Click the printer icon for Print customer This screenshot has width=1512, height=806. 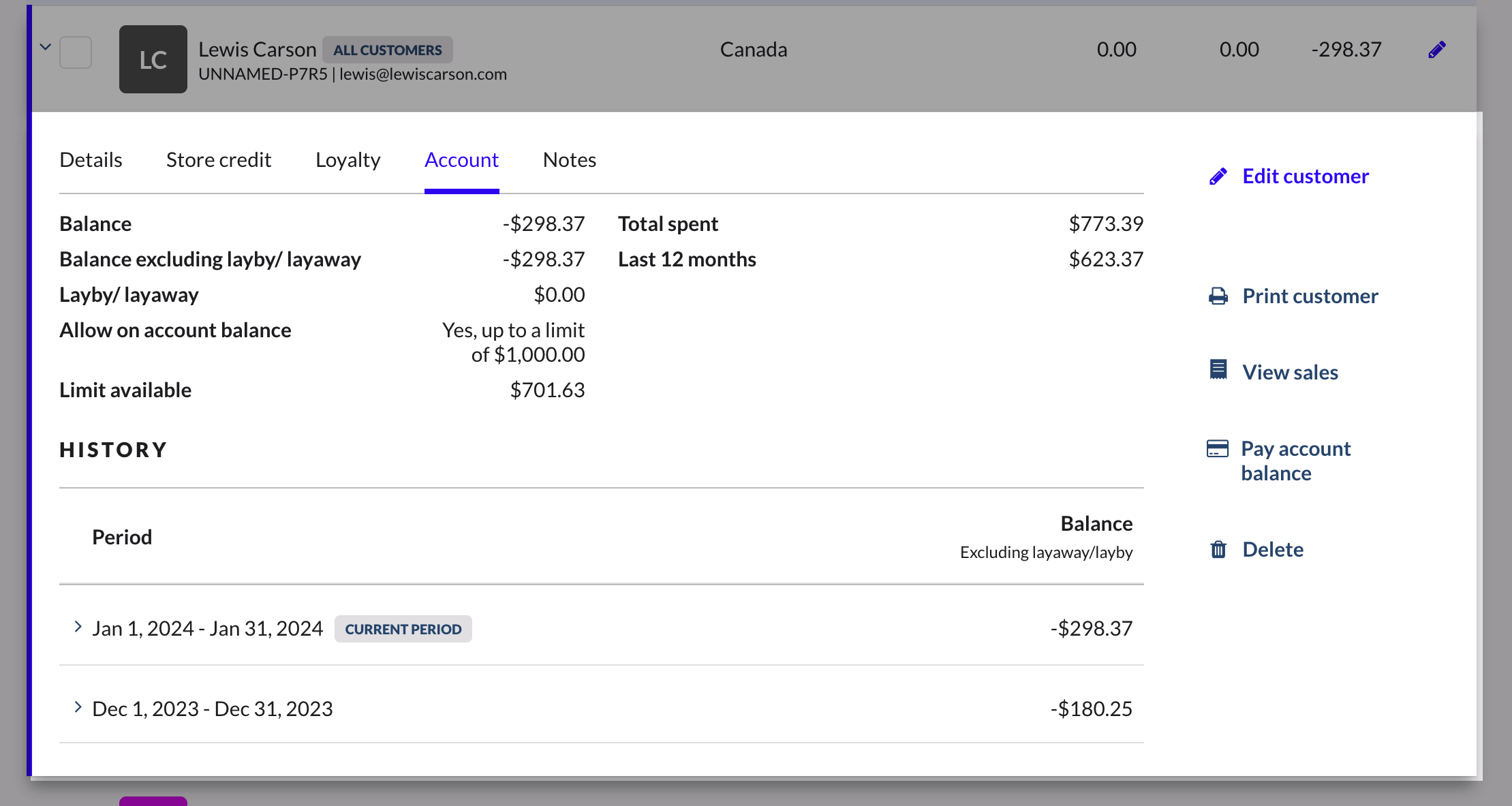tap(1219, 296)
